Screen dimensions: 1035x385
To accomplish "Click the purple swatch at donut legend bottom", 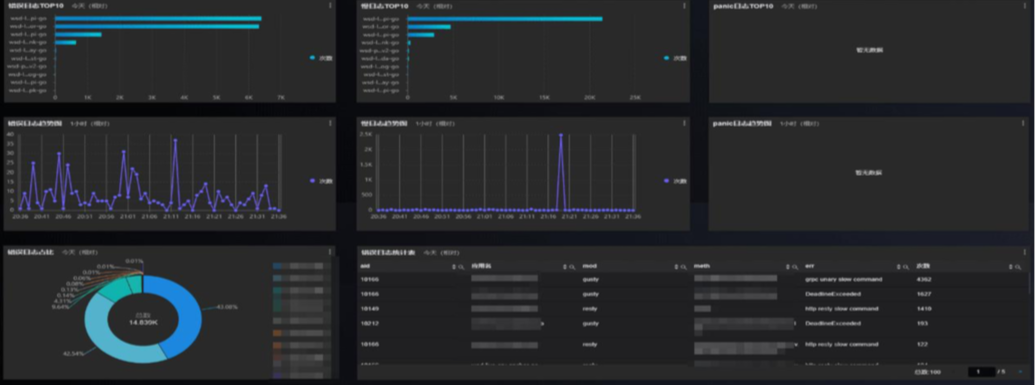I will click(278, 374).
